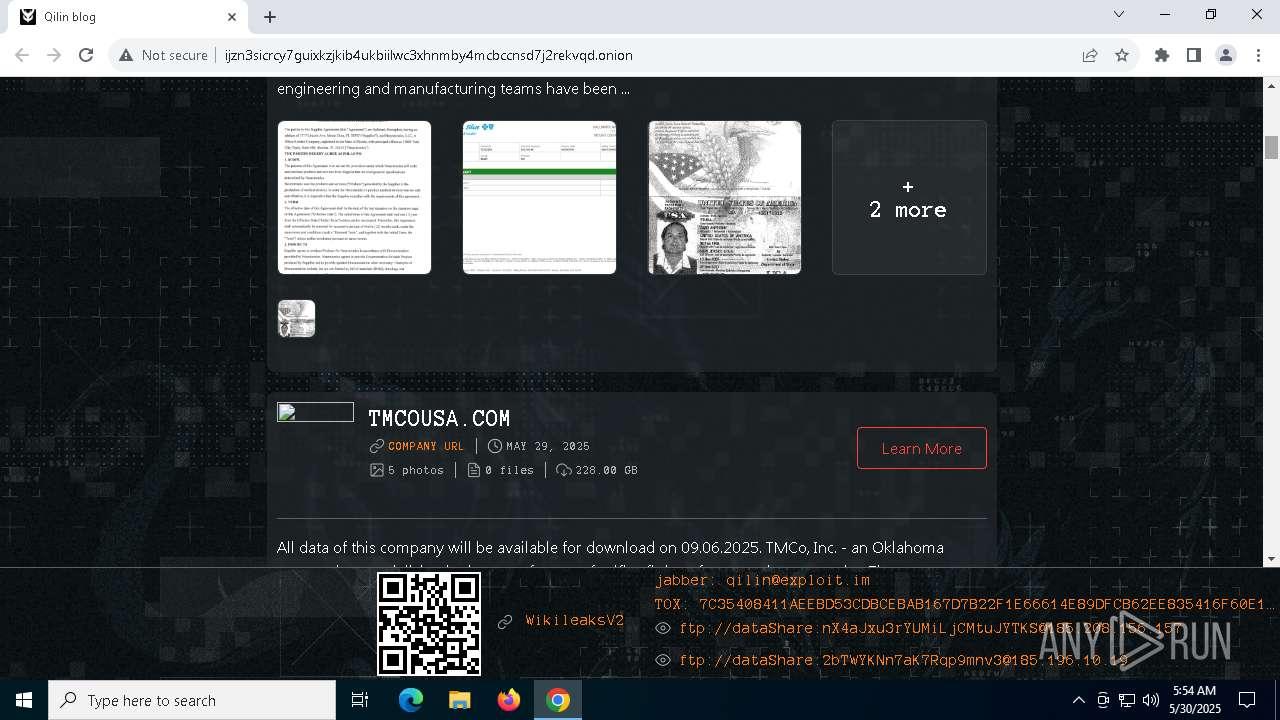This screenshot has width=1280, height=720.
Task: Share this page icon in address bar
Action: click(x=1090, y=55)
